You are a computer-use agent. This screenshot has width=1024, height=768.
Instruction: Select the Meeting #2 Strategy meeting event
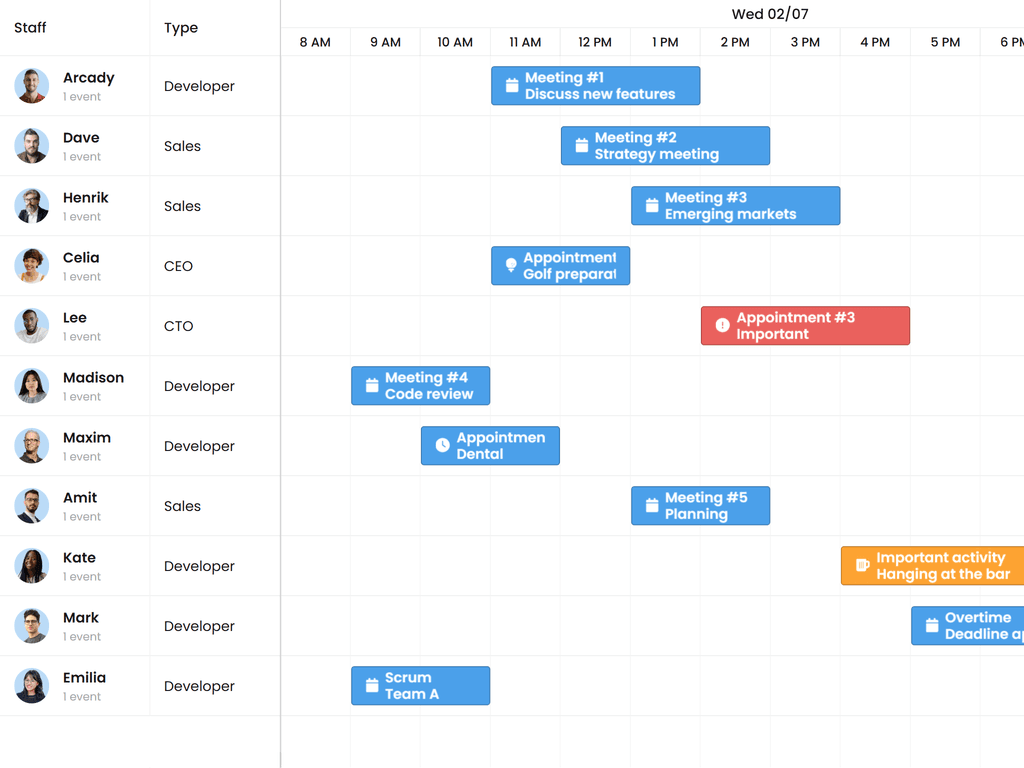point(665,146)
